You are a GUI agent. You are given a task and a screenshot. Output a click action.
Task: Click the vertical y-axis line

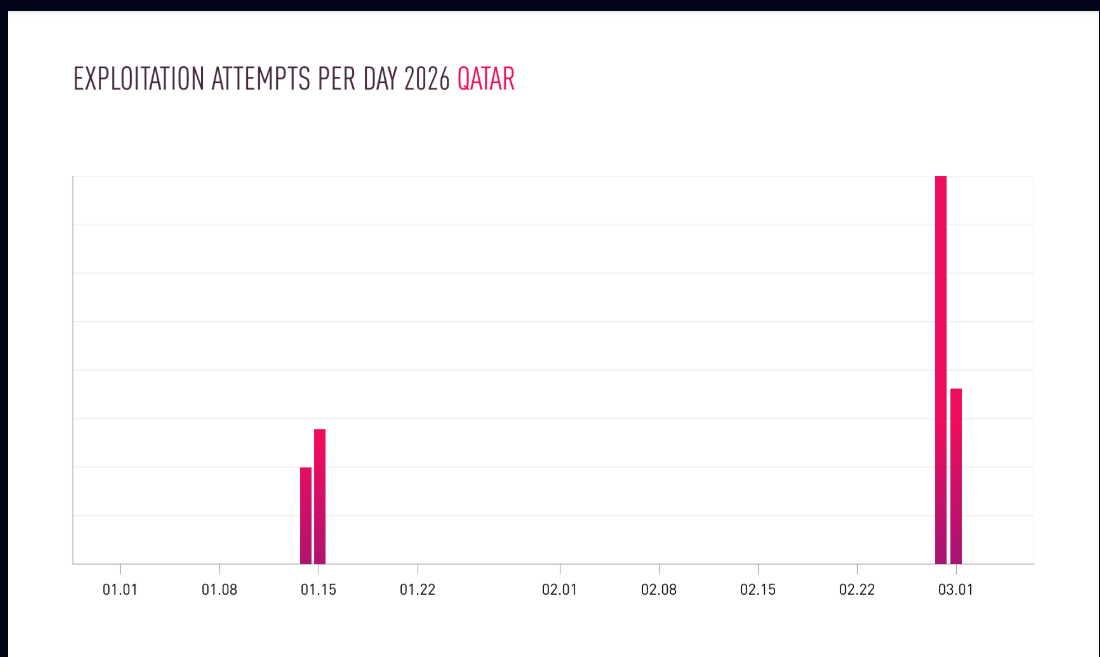(x=73, y=370)
